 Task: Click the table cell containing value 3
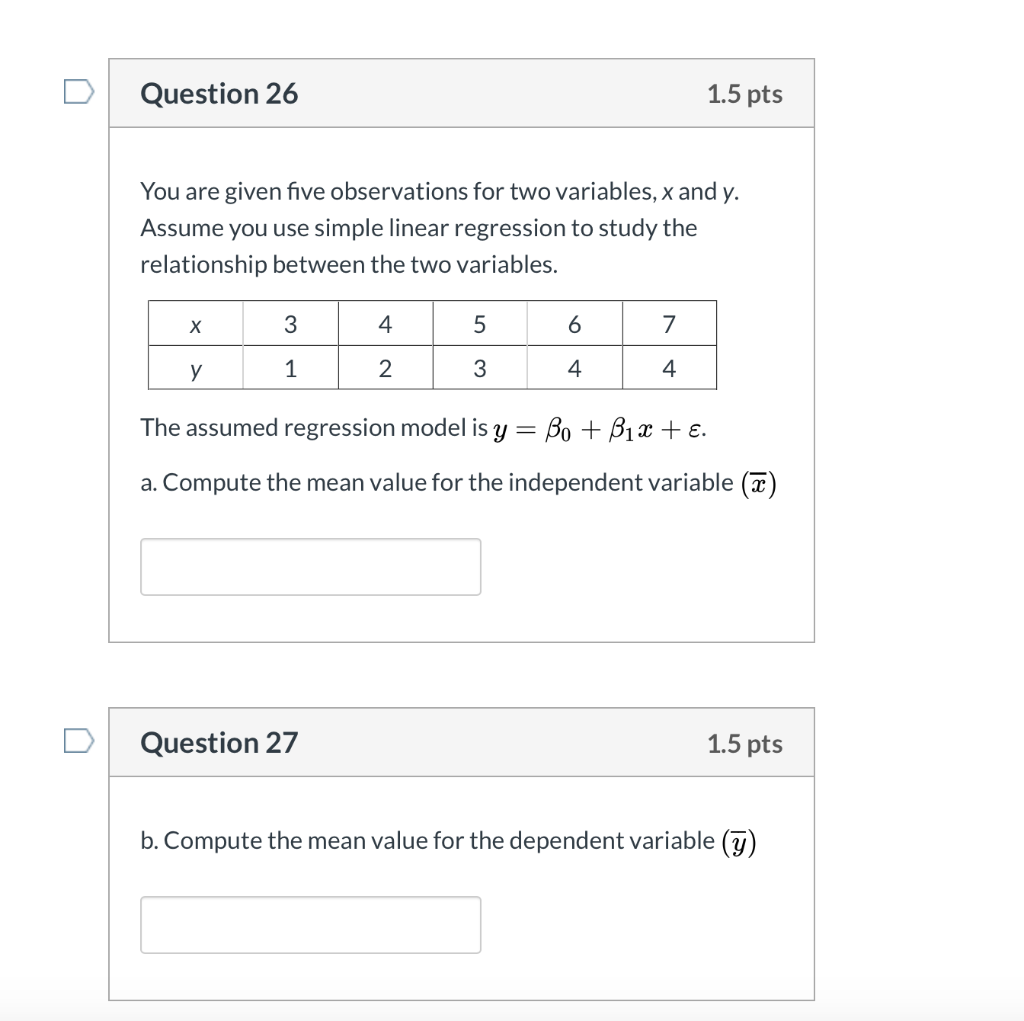click(290, 323)
